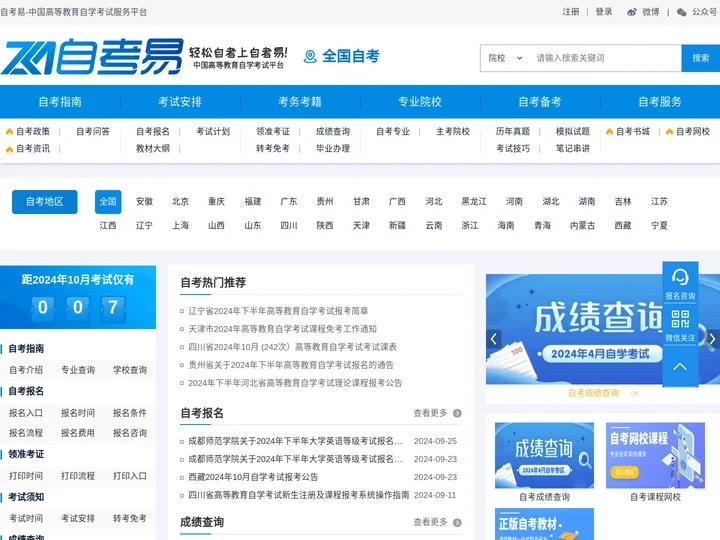Open the 模拟试题 submenu link
The height and width of the screenshot is (540, 720).
pyautogui.click(x=573, y=132)
